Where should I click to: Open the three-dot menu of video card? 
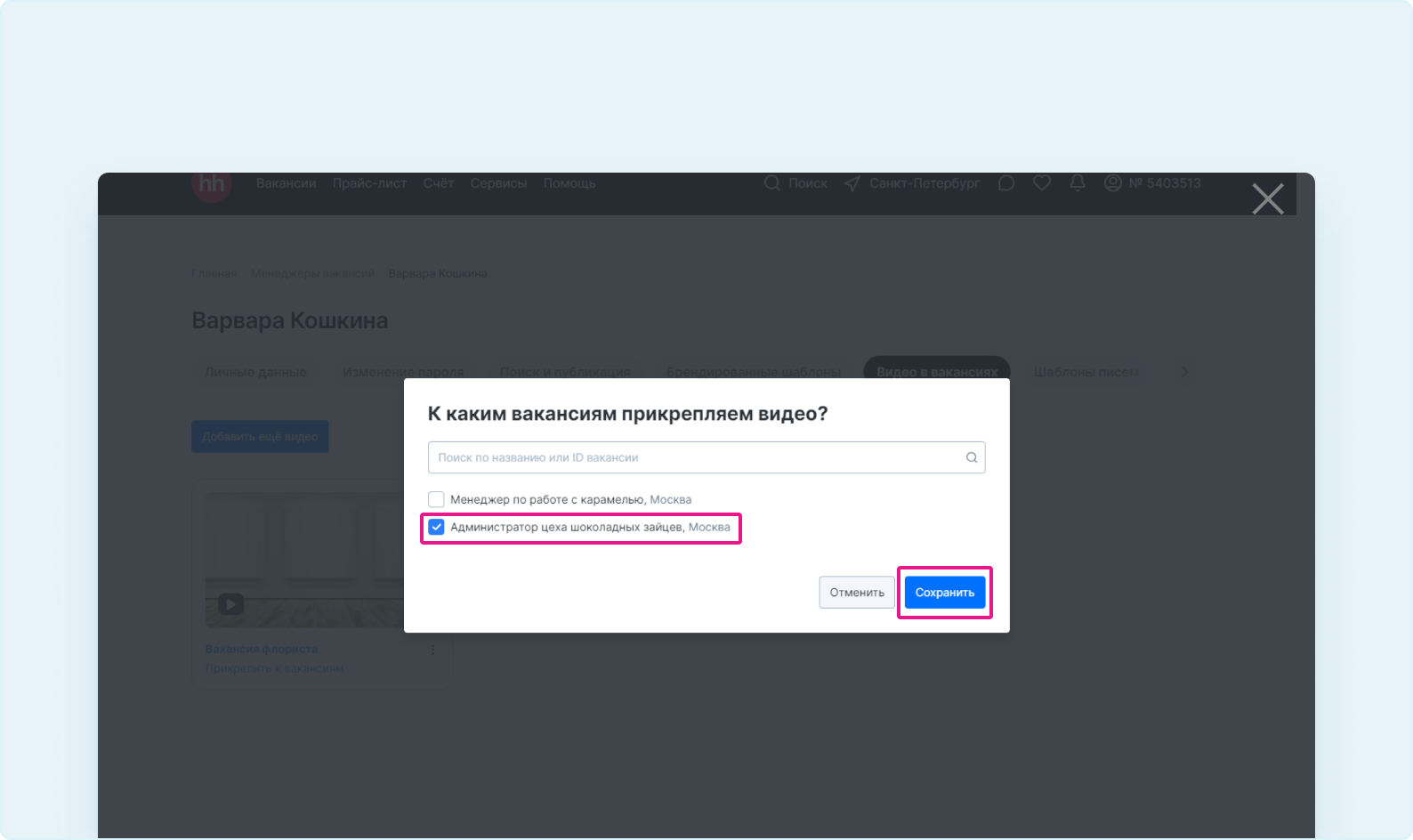click(433, 650)
